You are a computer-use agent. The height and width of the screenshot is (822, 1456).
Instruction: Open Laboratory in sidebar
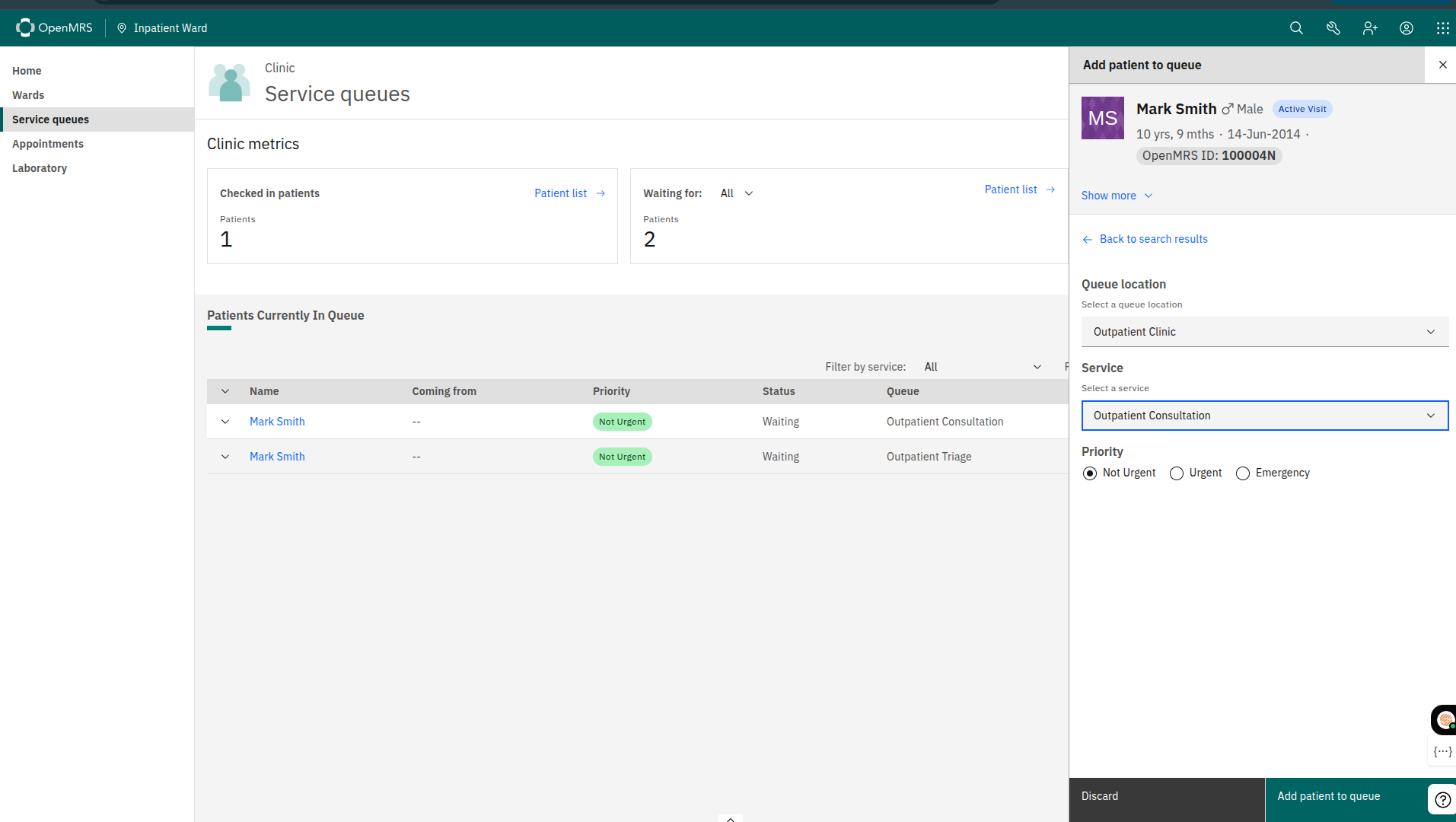(x=97, y=168)
